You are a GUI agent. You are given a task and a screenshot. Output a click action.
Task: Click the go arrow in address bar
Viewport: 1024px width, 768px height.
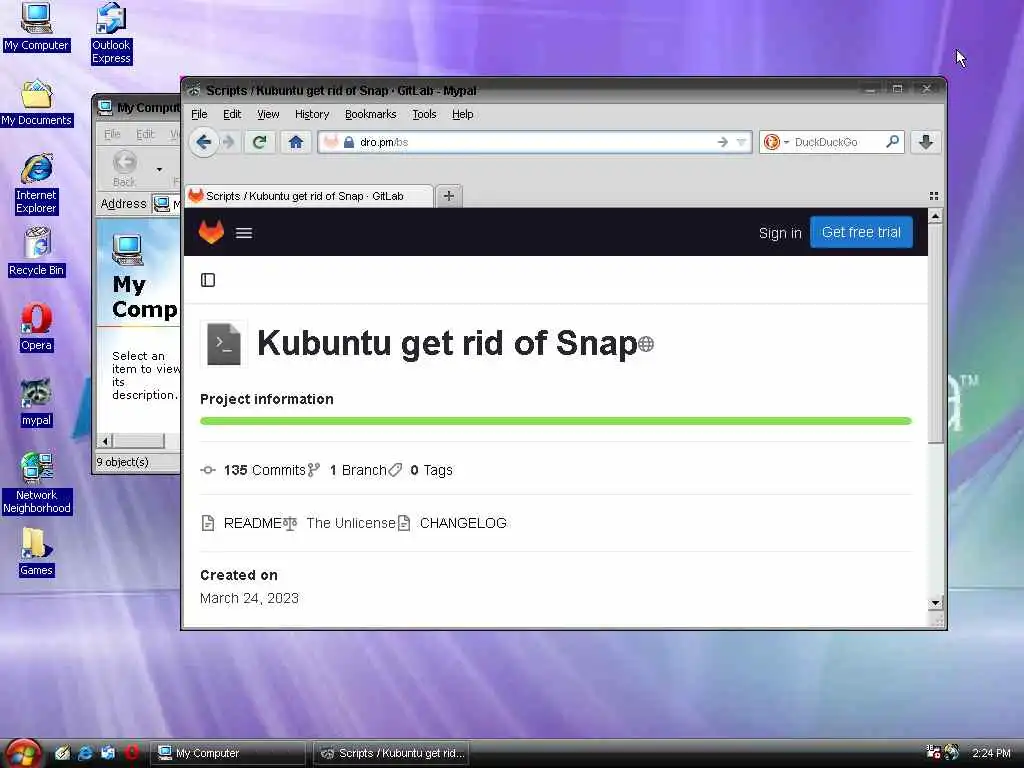point(722,142)
